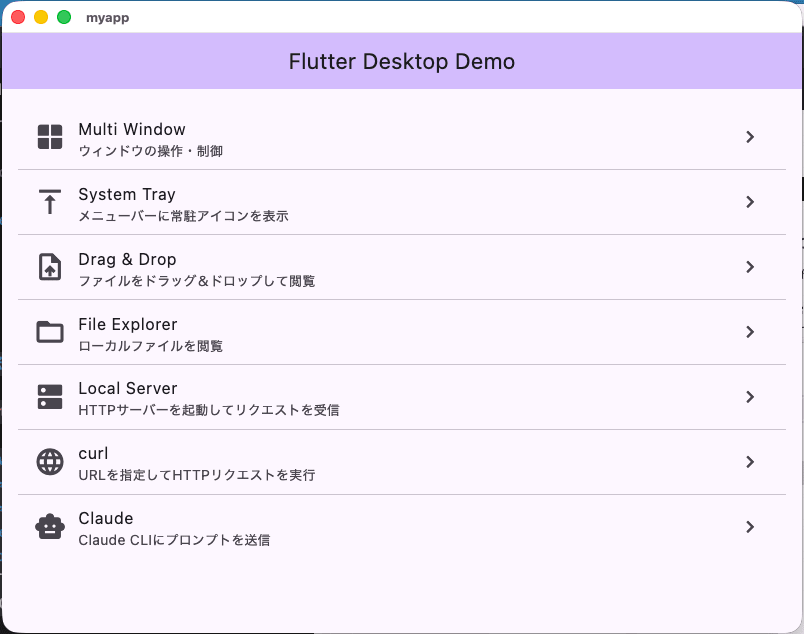The width and height of the screenshot is (804, 634).
Task: Click the Claude robot face icon
Action: click(x=50, y=527)
